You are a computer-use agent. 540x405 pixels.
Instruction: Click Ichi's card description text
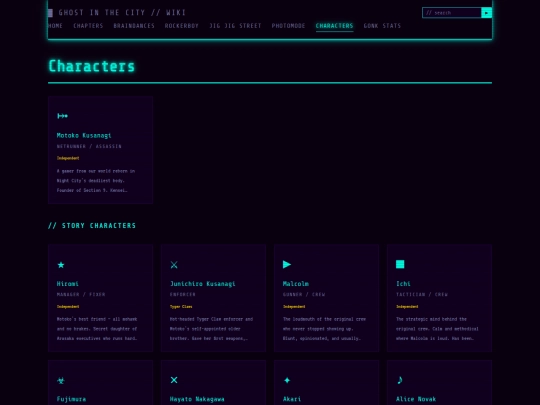pos(437,329)
